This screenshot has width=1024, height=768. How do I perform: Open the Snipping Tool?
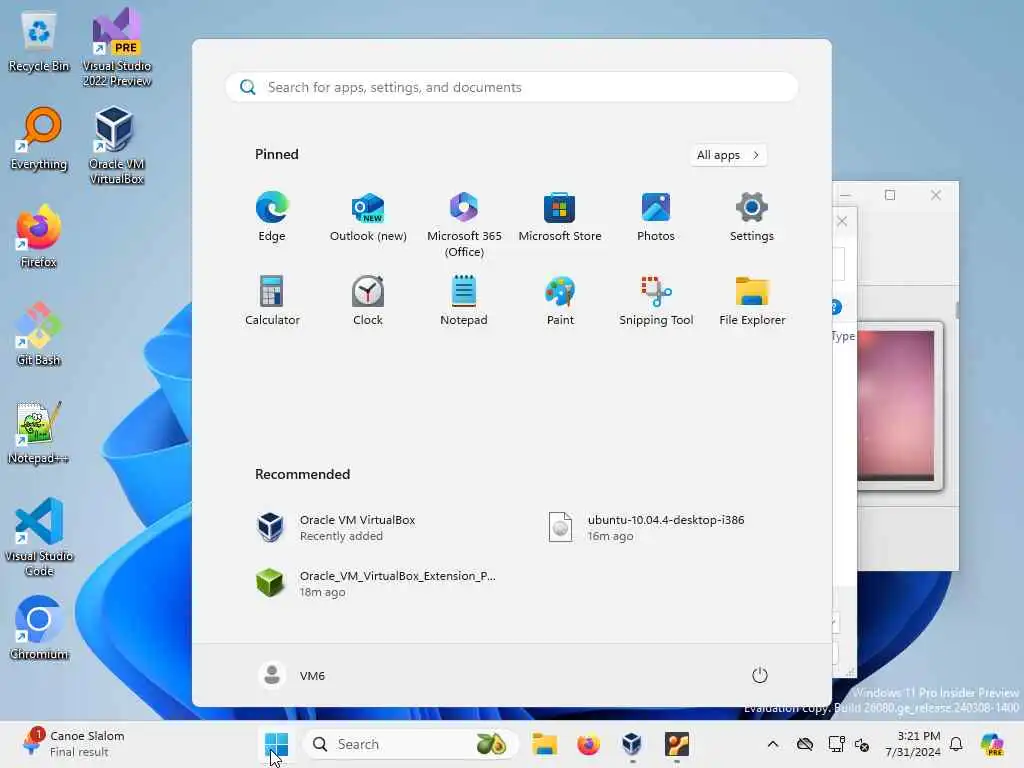pos(656,301)
